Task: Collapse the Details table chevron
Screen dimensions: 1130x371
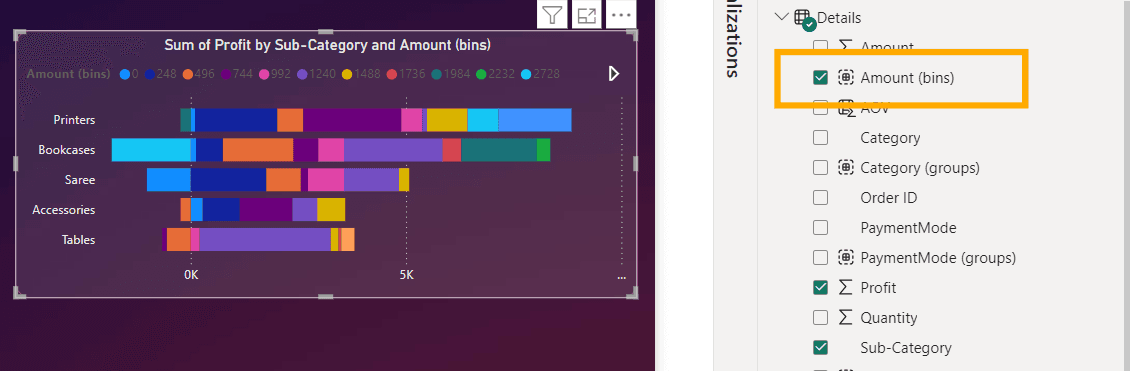Action: (781, 17)
